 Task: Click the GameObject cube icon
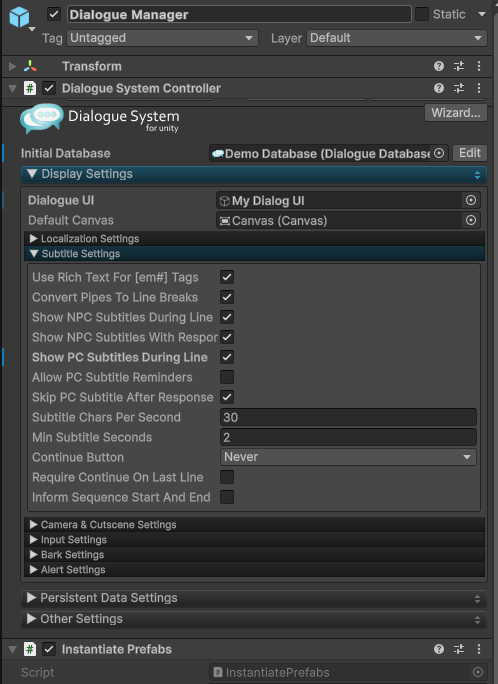coord(19,17)
